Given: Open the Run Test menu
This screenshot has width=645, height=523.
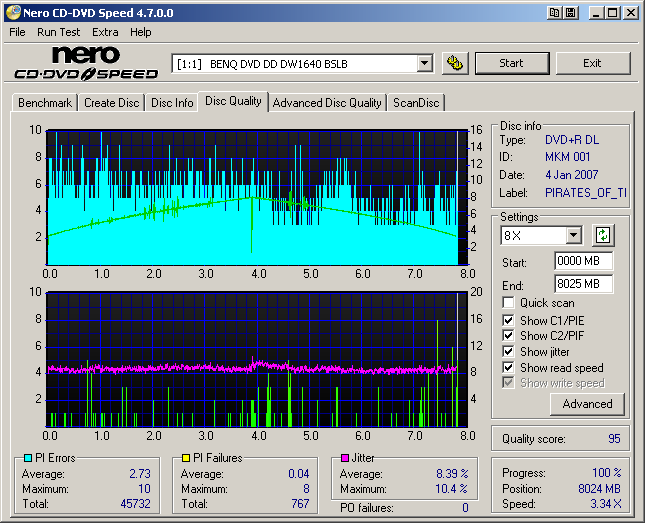Looking at the screenshot, I should point(58,32).
